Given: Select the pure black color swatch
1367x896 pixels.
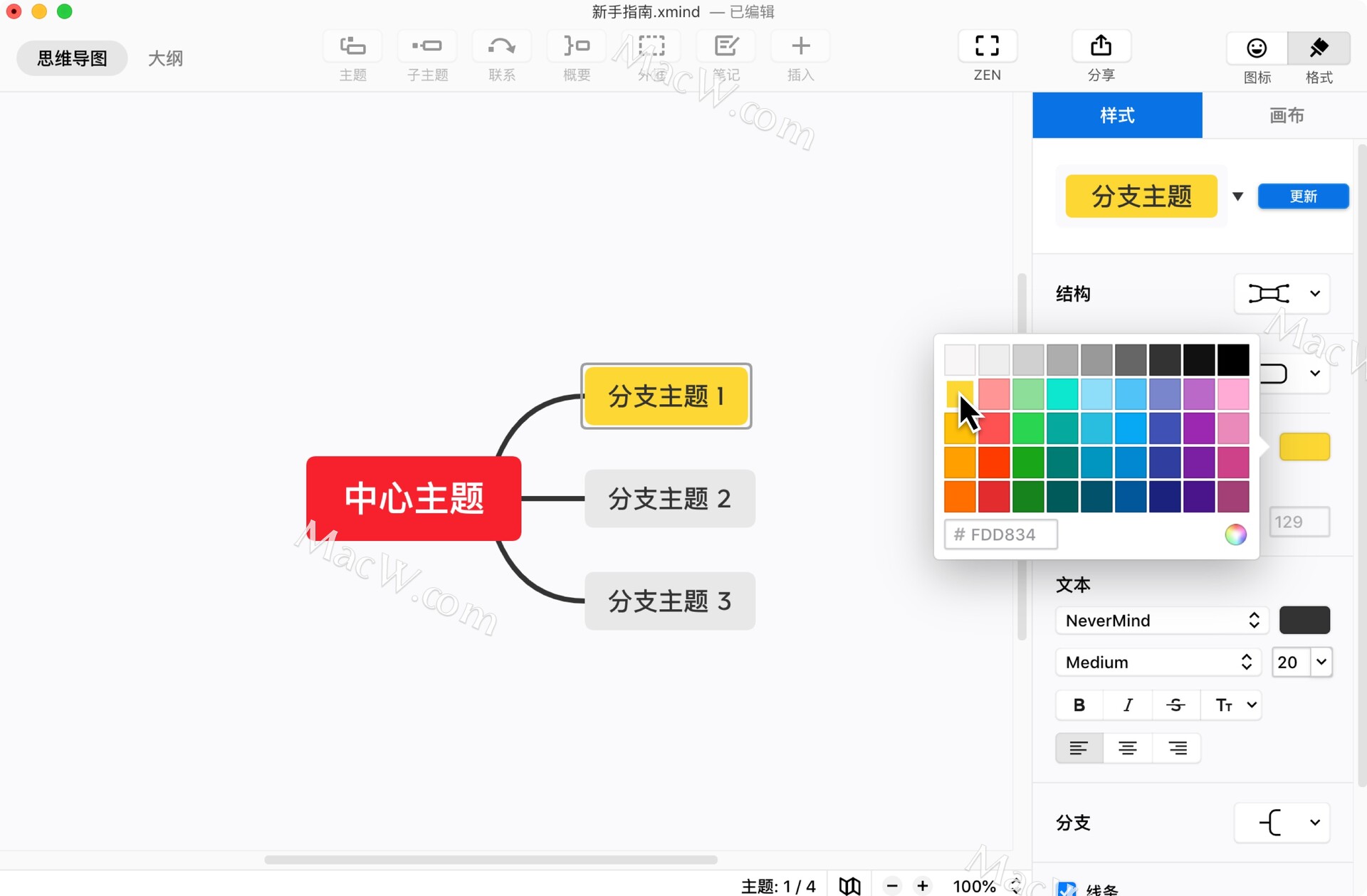Looking at the screenshot, I should click(x=1233, y=360).
